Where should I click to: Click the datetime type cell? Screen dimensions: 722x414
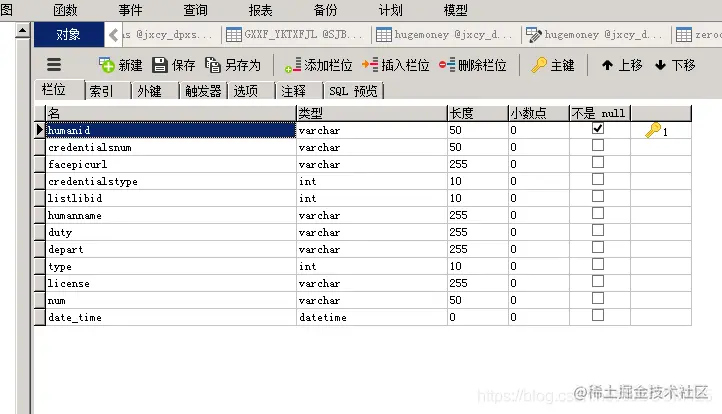pos(372,317)
